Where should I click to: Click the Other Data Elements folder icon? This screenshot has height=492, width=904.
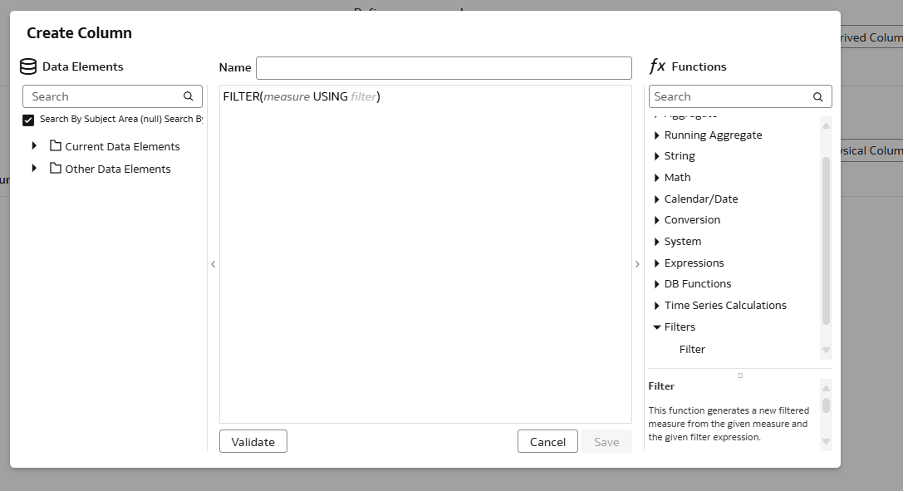(56, 169)
